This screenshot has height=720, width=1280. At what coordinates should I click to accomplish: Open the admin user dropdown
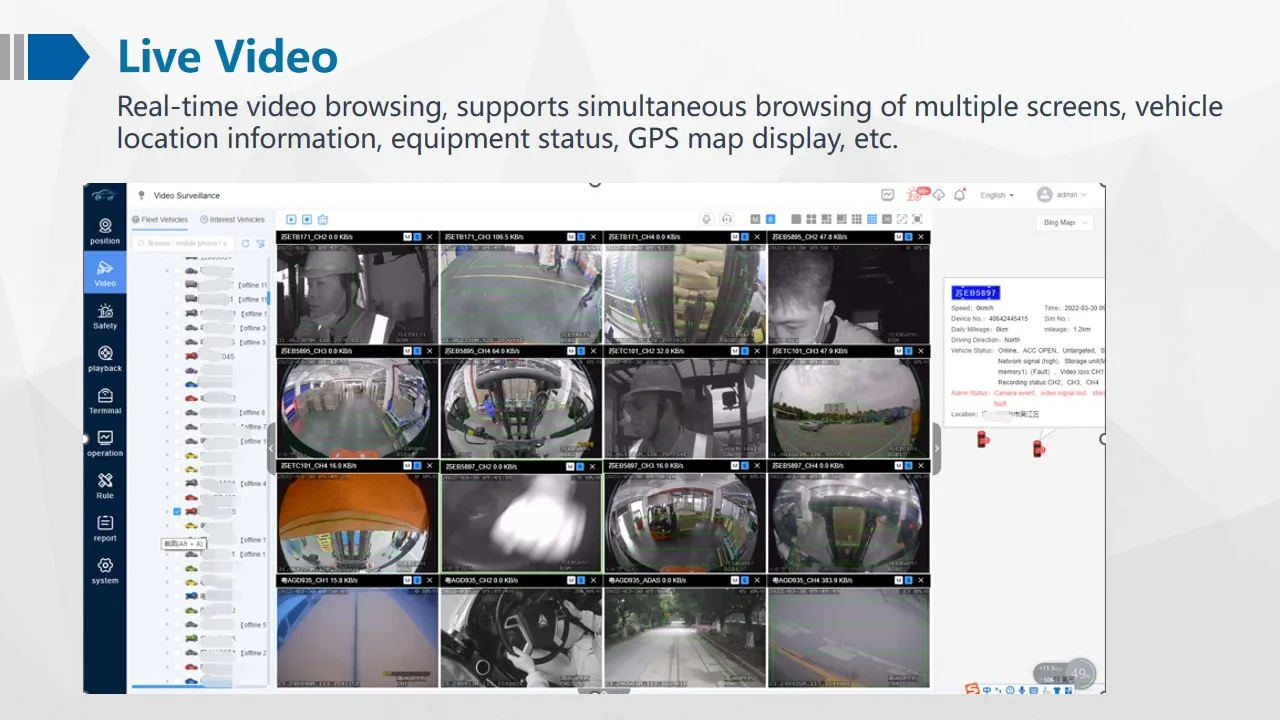coord(1060,195)
